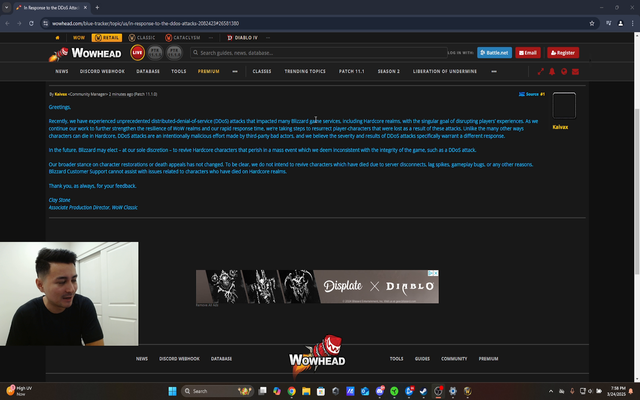Open Steam from the taskbar
This screenshot has height=400, width=640.
[423, 391]
